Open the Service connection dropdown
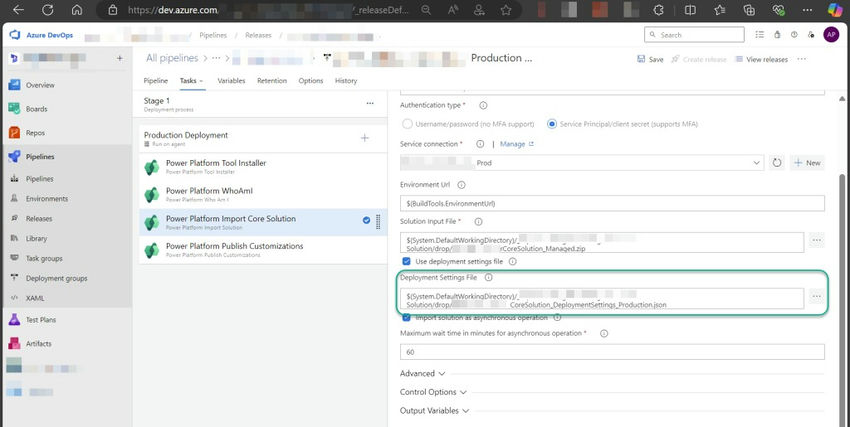The image size is (850, 427). coord(582,163)
